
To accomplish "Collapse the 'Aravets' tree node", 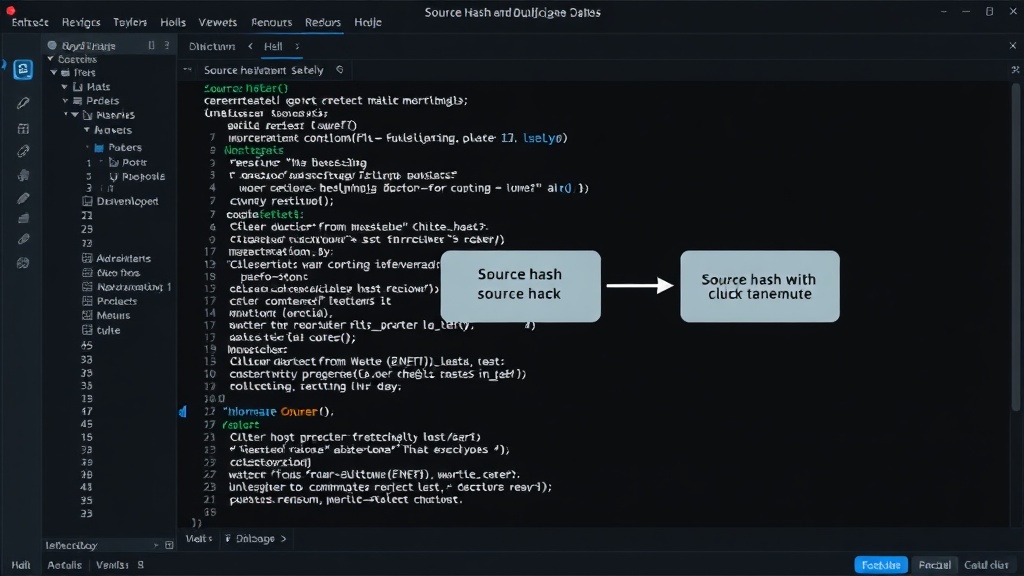I will pos(87,130).
